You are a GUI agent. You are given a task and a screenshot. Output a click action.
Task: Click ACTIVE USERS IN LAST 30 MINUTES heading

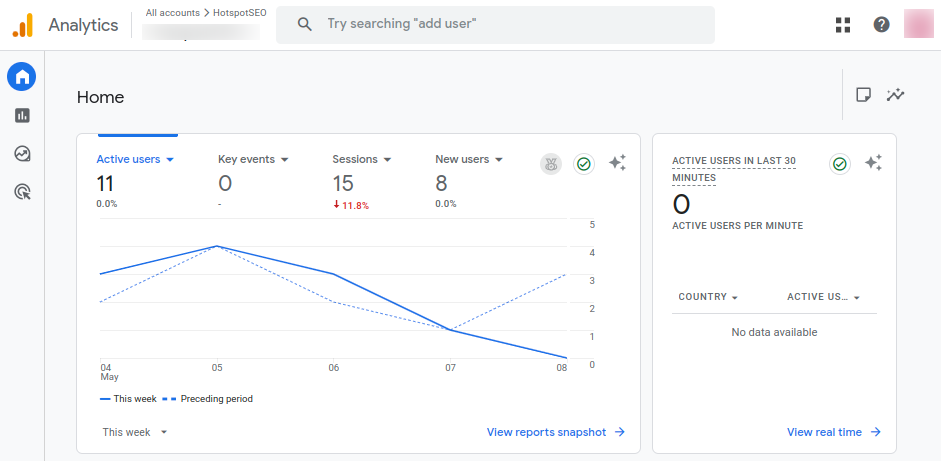coord(734,169)
